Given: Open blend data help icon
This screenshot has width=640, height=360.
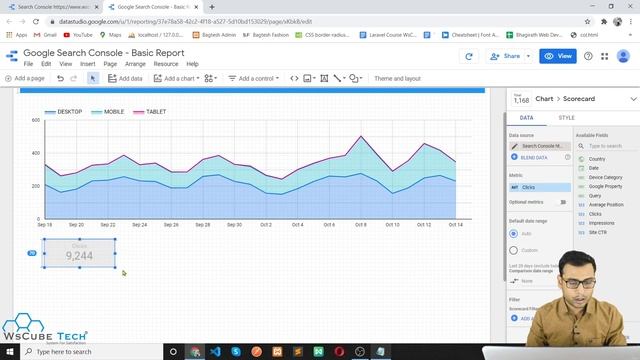Looking at the screenshot, I should pyautogui.click(x=567, y=157).
